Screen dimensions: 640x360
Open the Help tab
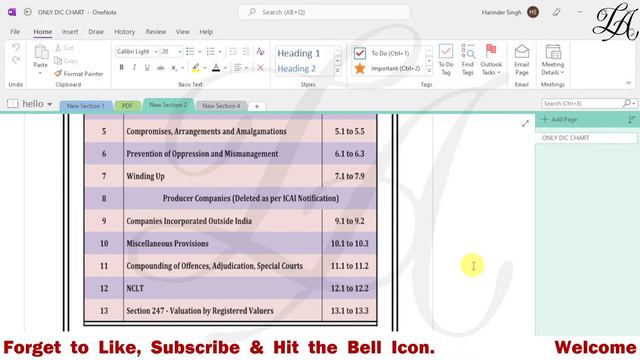[x=206, y=32]
